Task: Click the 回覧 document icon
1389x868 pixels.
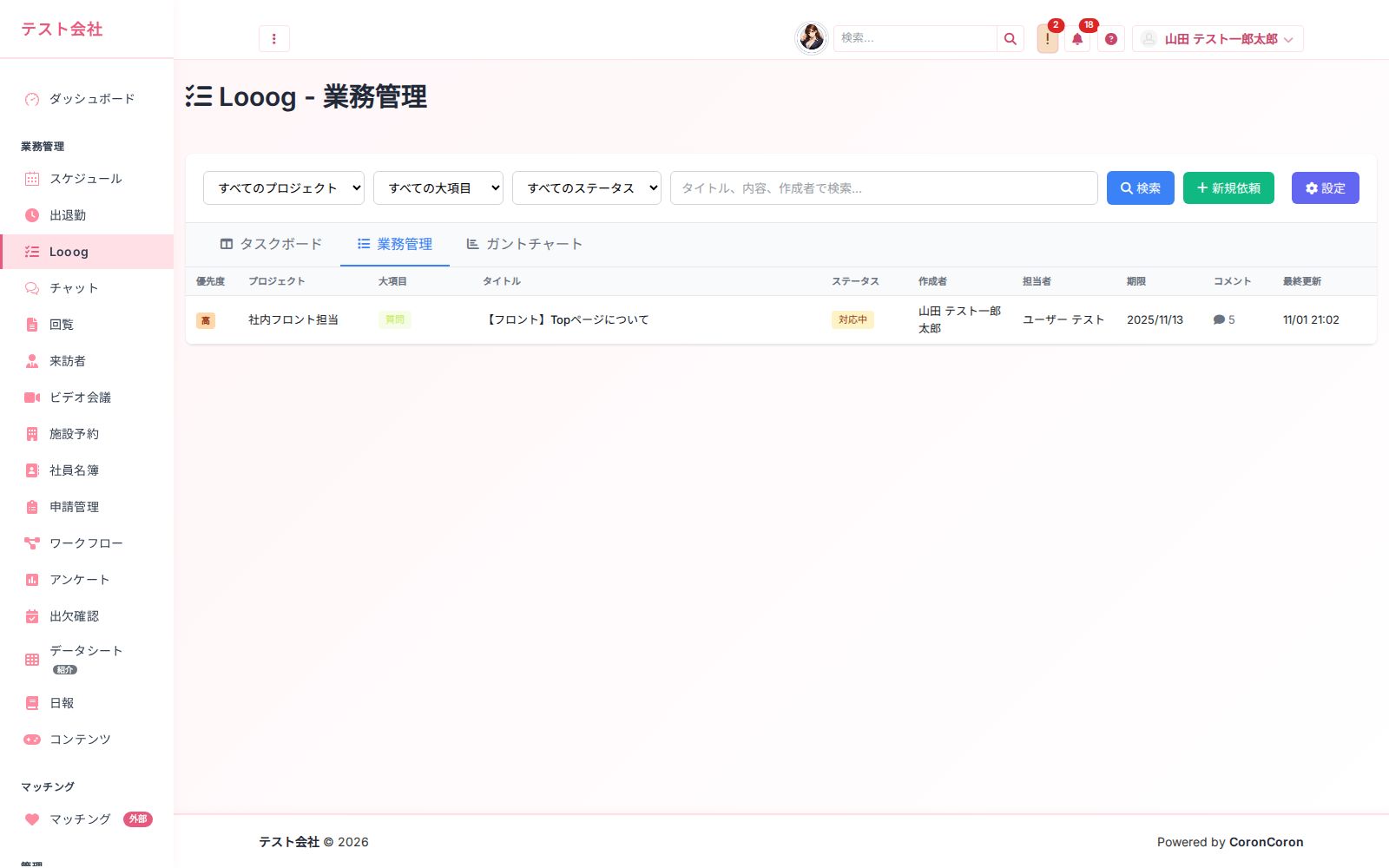Action: point(32,325)
